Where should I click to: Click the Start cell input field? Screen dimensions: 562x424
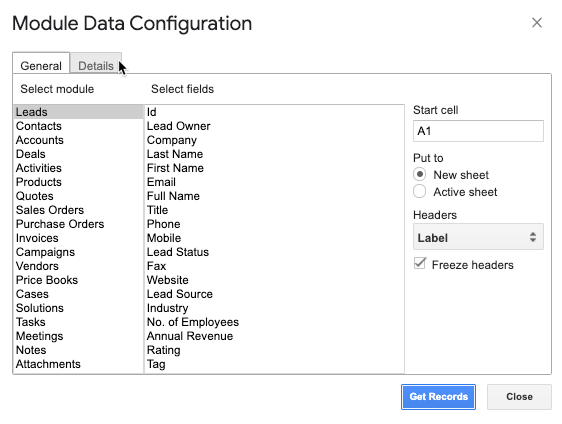(478, 131)
